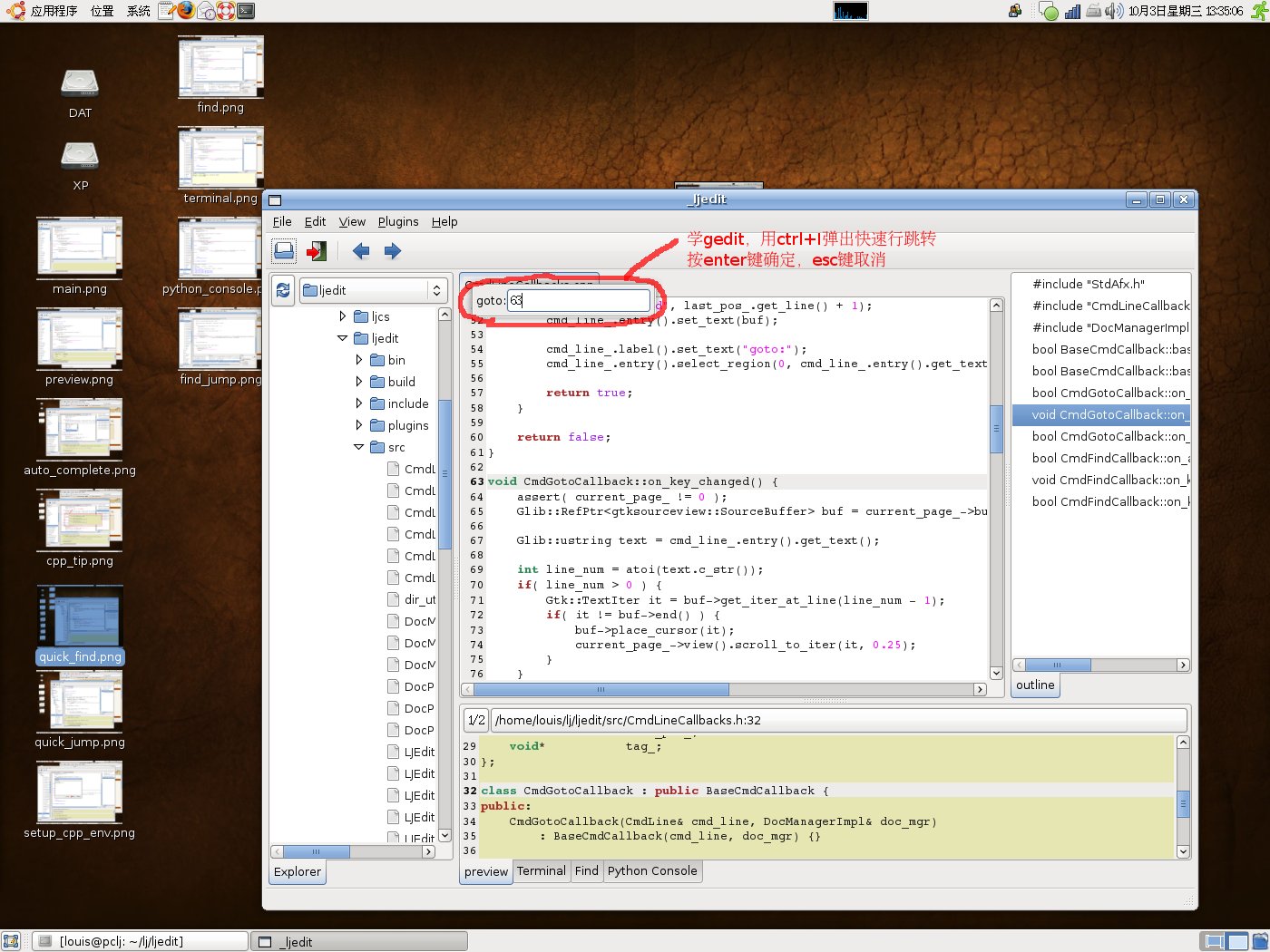1270x952 pixels.
Task: Launch the terminal from the top panel
Action: point(246,11)
